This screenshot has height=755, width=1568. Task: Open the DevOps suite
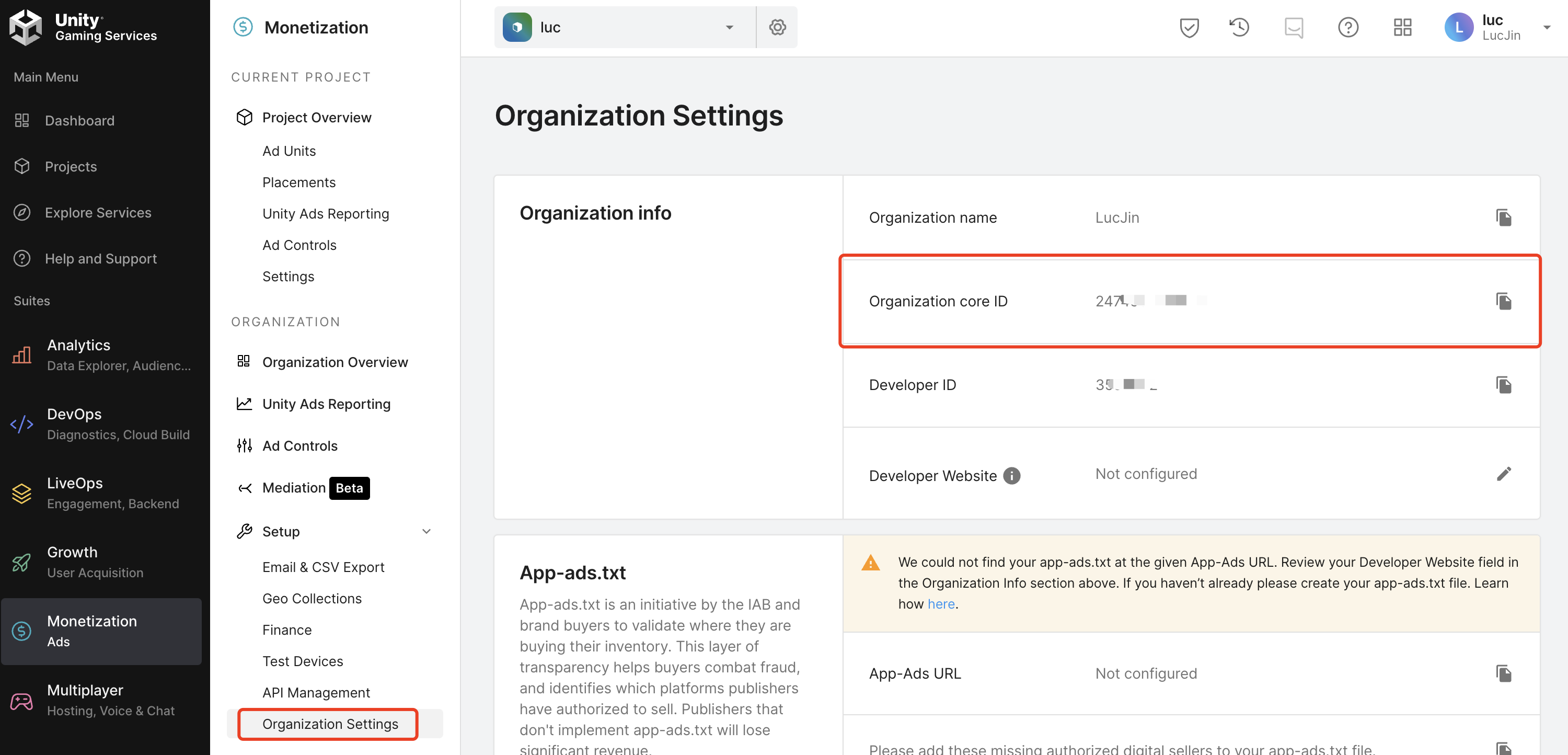[101, 424]
